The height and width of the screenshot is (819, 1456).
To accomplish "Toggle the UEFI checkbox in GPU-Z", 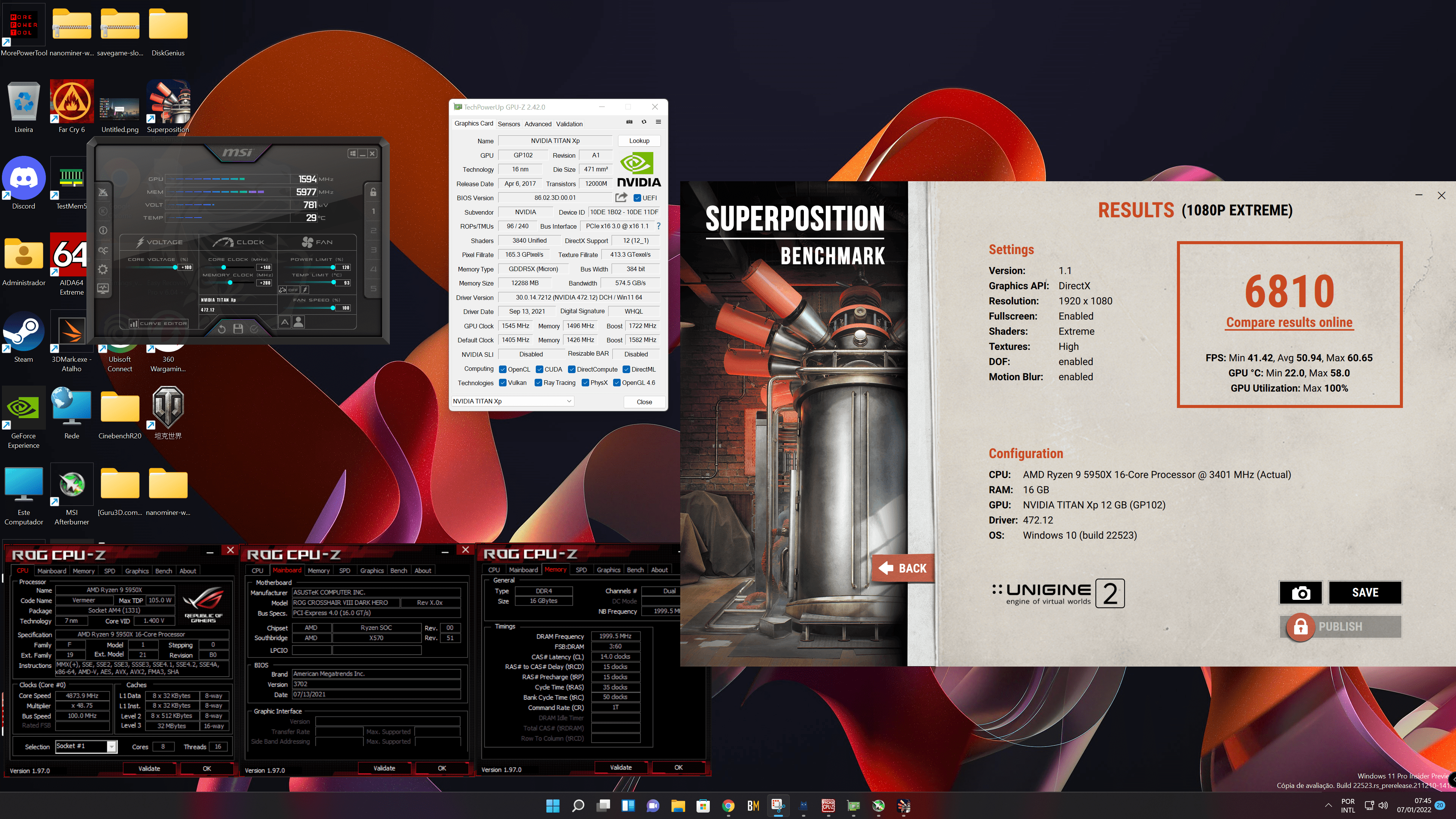I will (637, 198).
